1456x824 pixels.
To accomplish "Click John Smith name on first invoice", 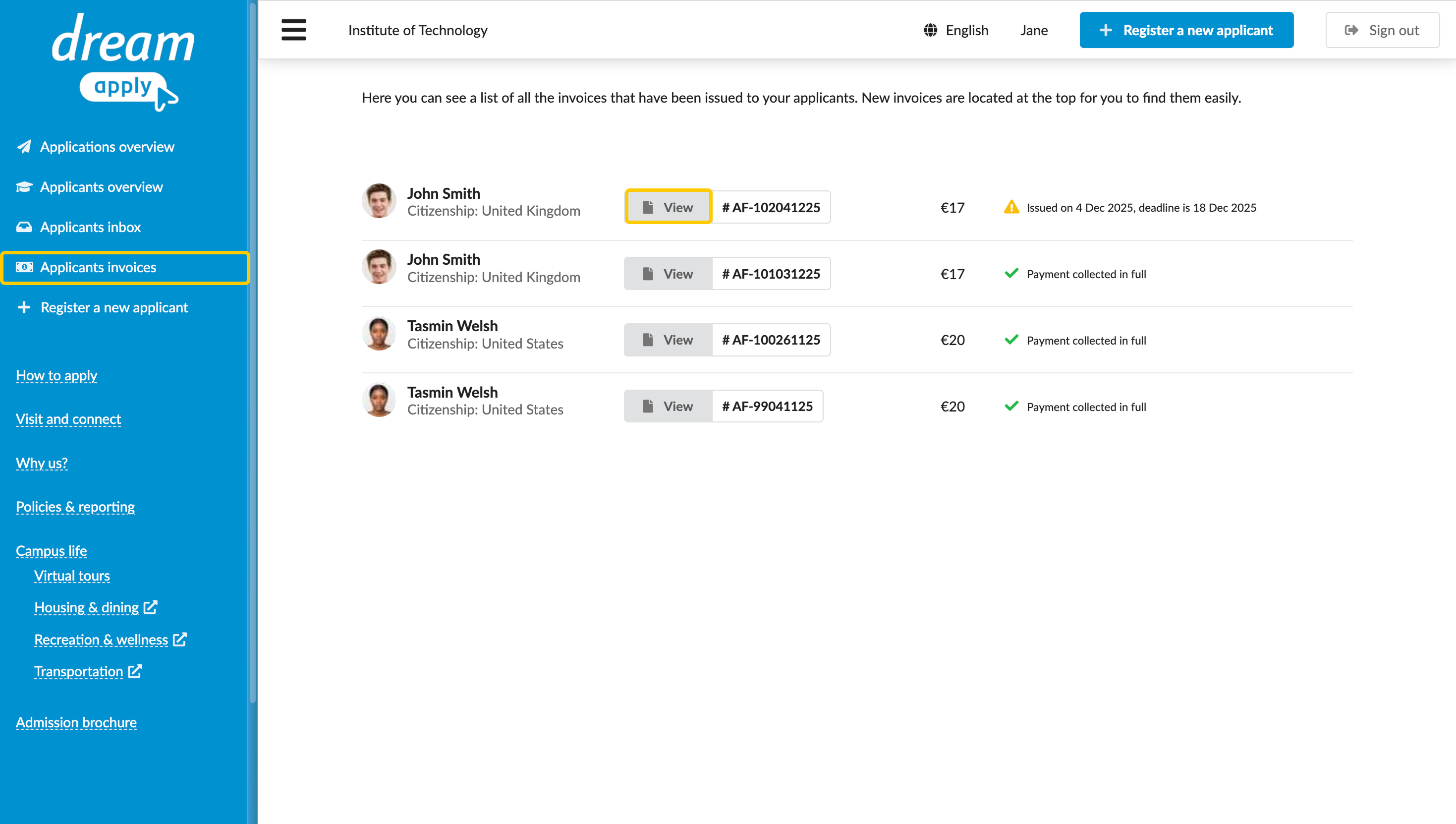I will click(444, 193).
